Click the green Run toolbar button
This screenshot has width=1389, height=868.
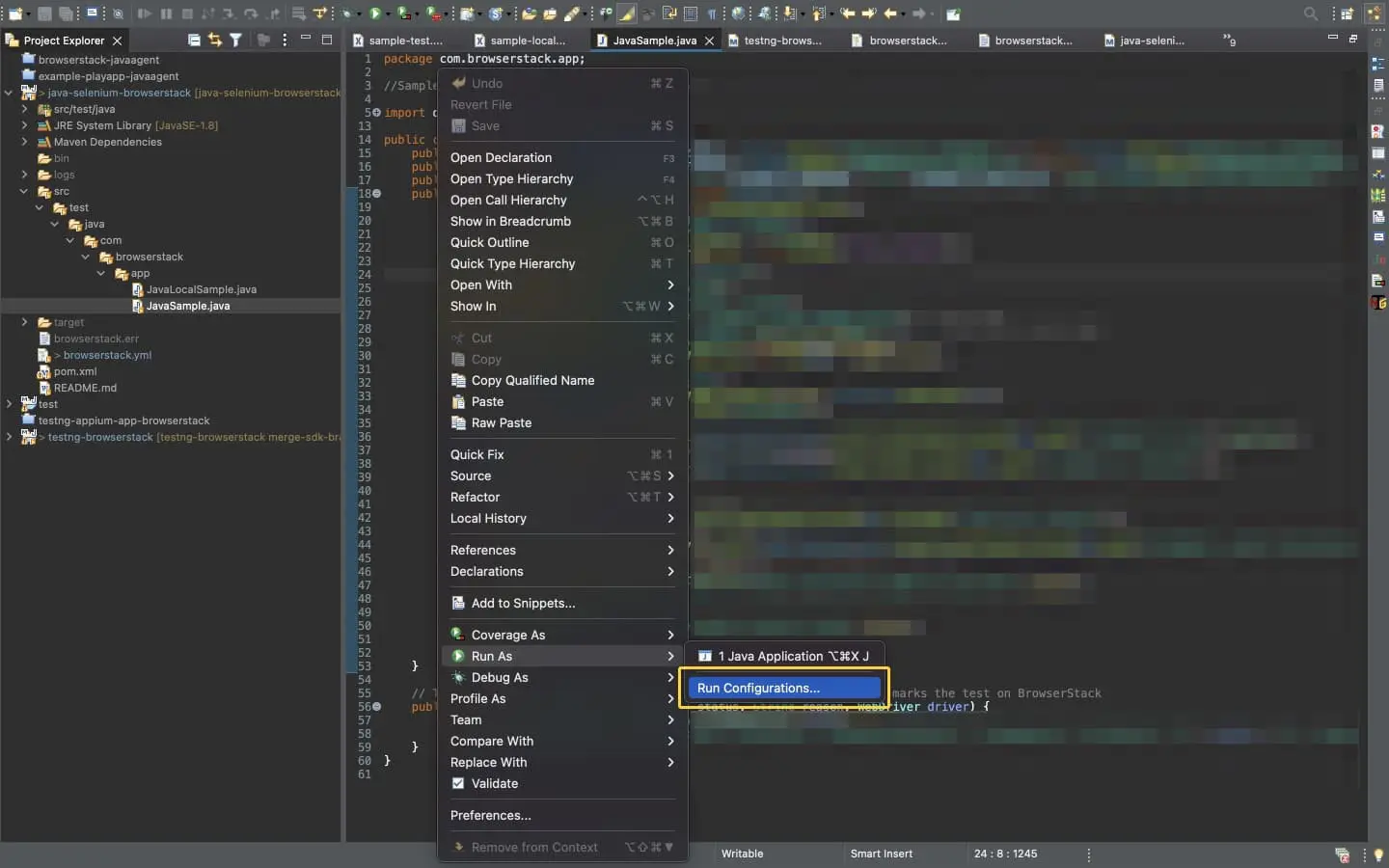click(x=376, y=14)
